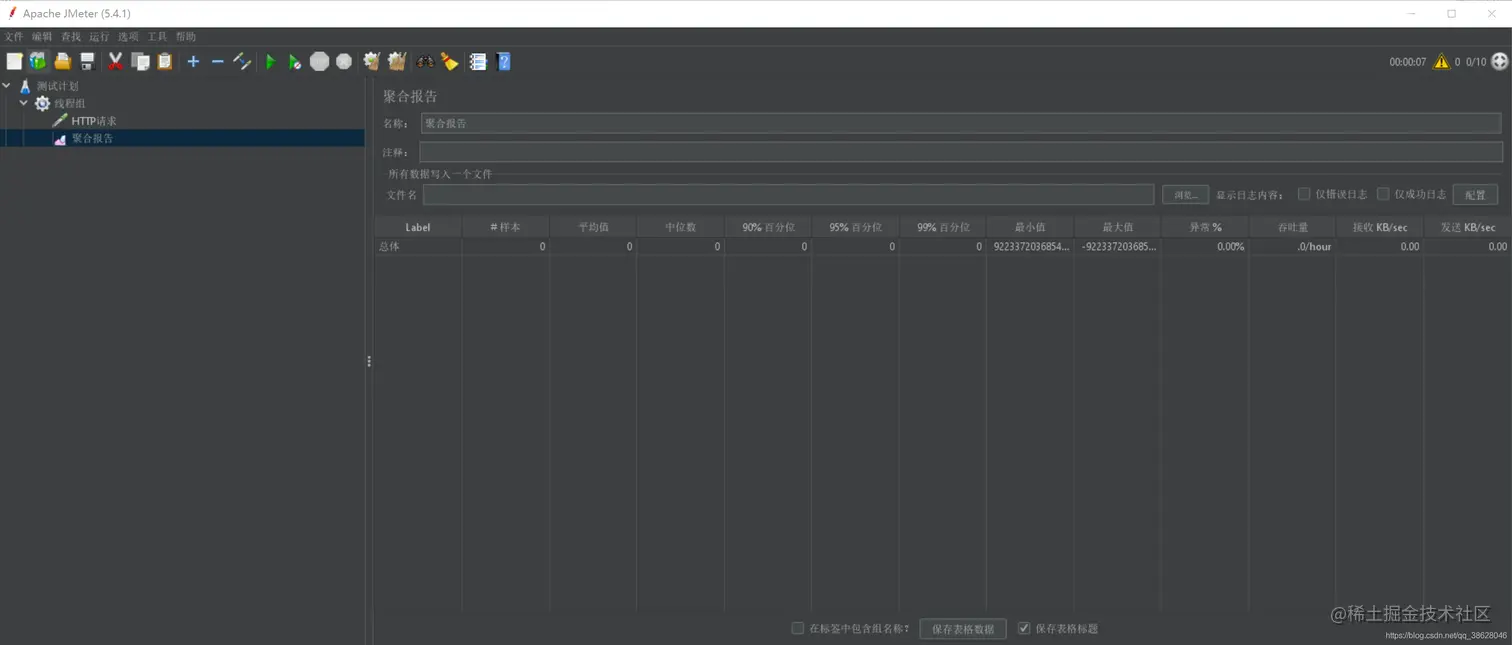This screenshot has width=1512, height=645.
Task: Click the 名称 name input field
Action: 961,123
